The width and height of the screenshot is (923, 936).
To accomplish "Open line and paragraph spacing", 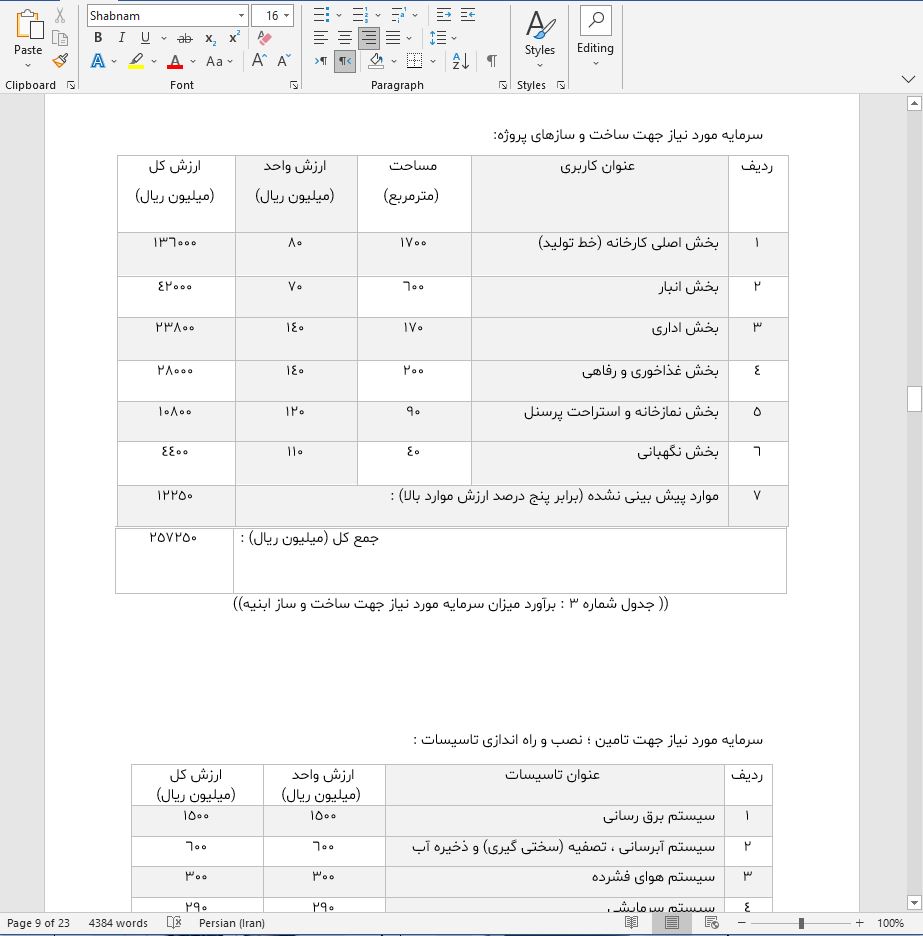I will [438, 38].
